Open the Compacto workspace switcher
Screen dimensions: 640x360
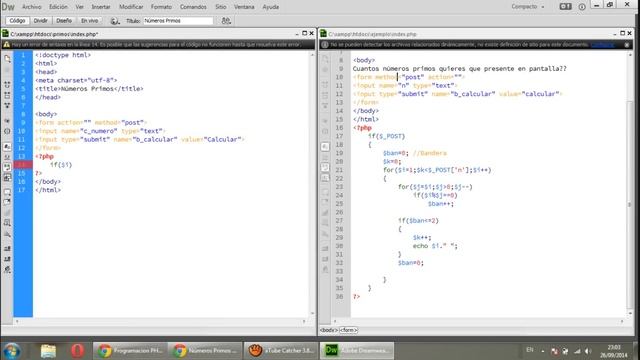tap(527, 7)
